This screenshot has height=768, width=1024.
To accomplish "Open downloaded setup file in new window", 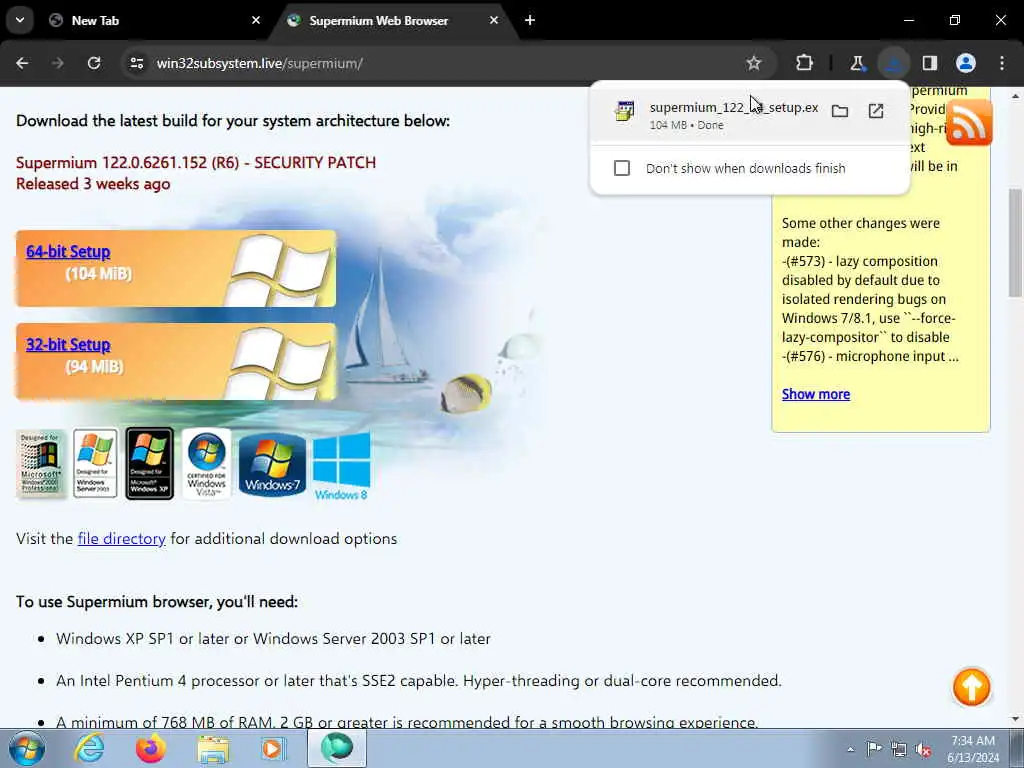I will [x=876, y=111].
